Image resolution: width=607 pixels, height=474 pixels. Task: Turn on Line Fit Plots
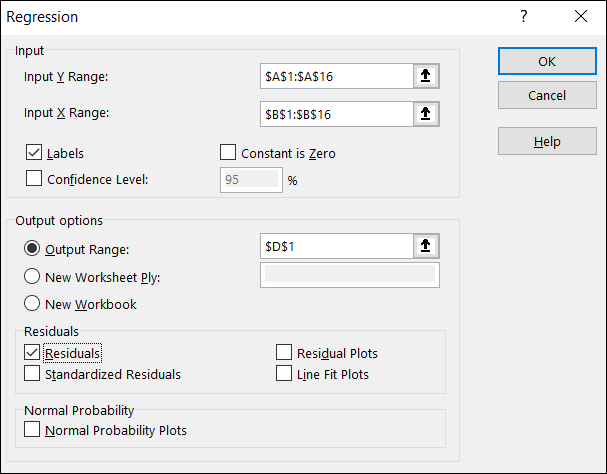284,375
